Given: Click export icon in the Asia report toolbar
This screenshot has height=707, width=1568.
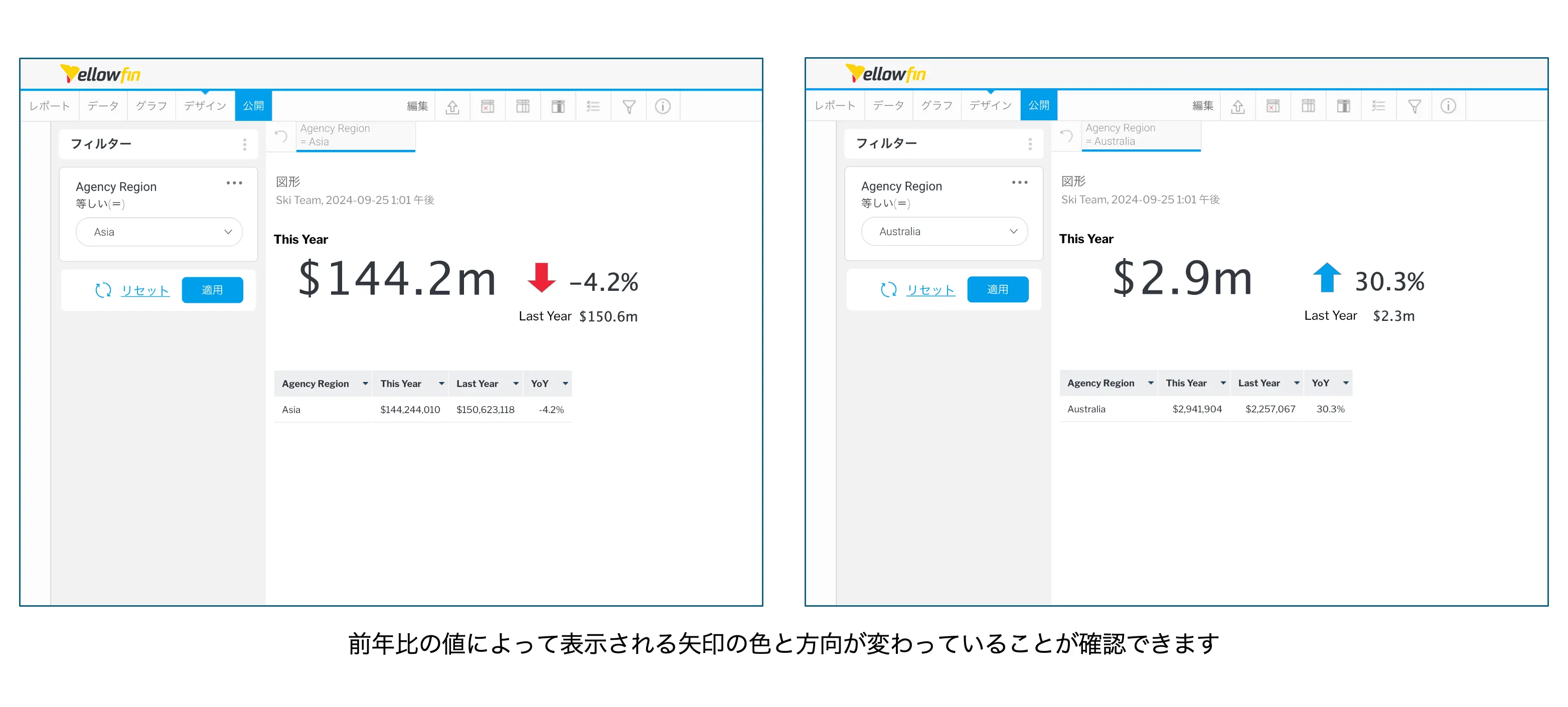Looking at the screenshot, I should 452,107.
